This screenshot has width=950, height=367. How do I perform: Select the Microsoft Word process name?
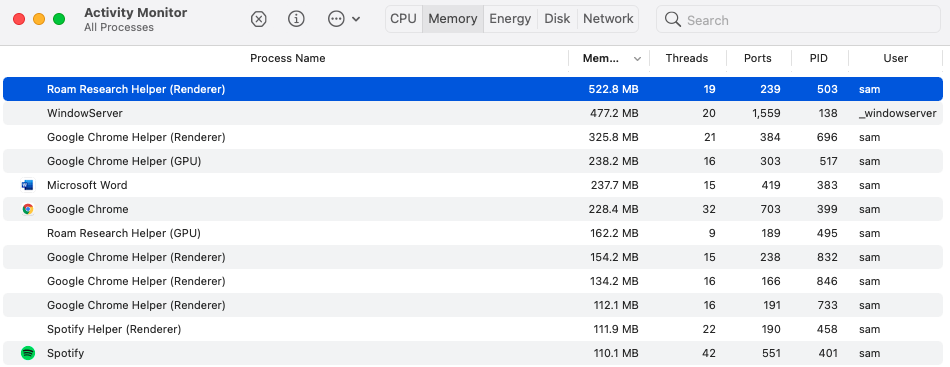[87, 185]
